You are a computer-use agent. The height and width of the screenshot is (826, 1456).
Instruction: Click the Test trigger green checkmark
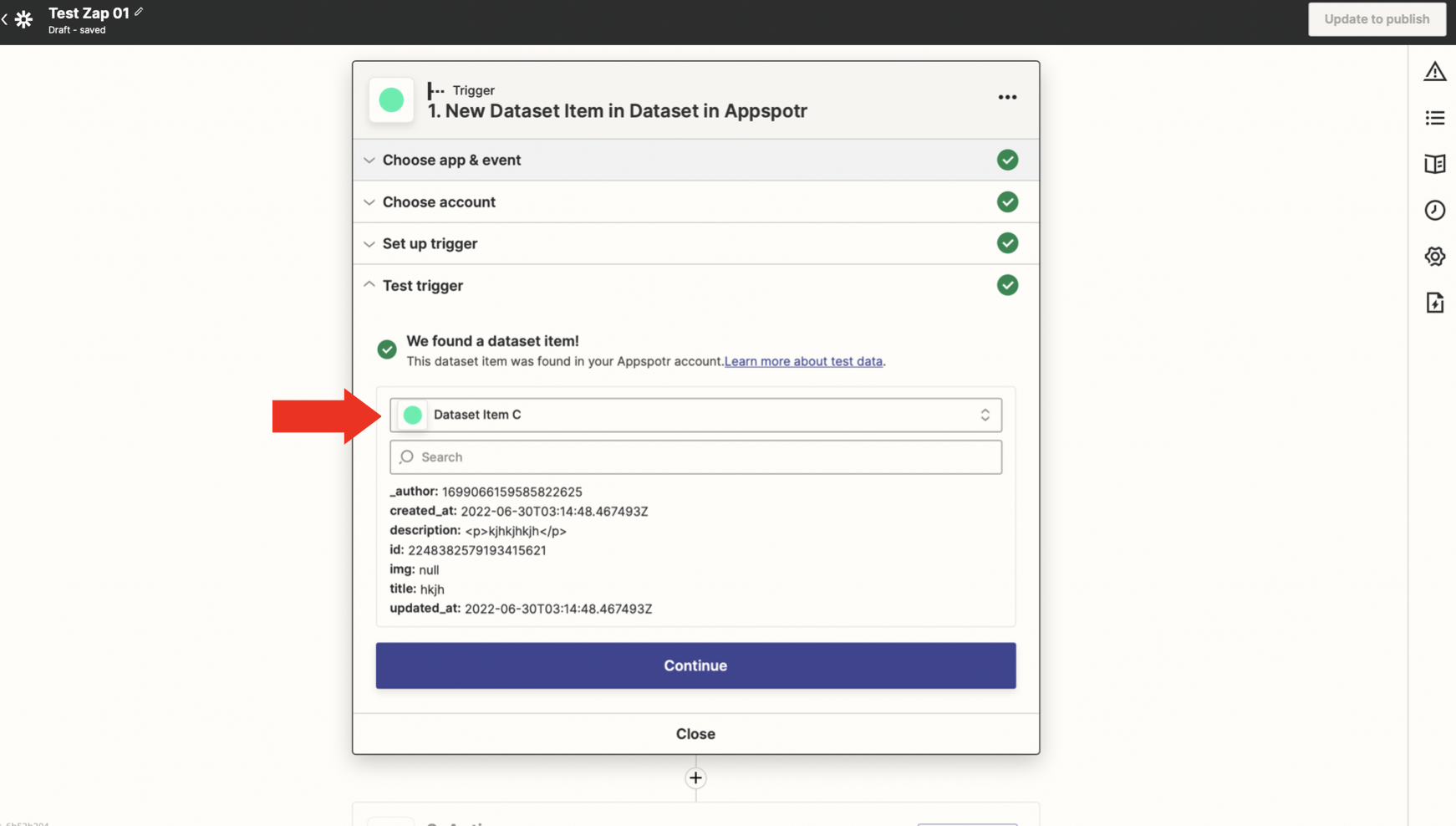click(x=1007, y=285)
